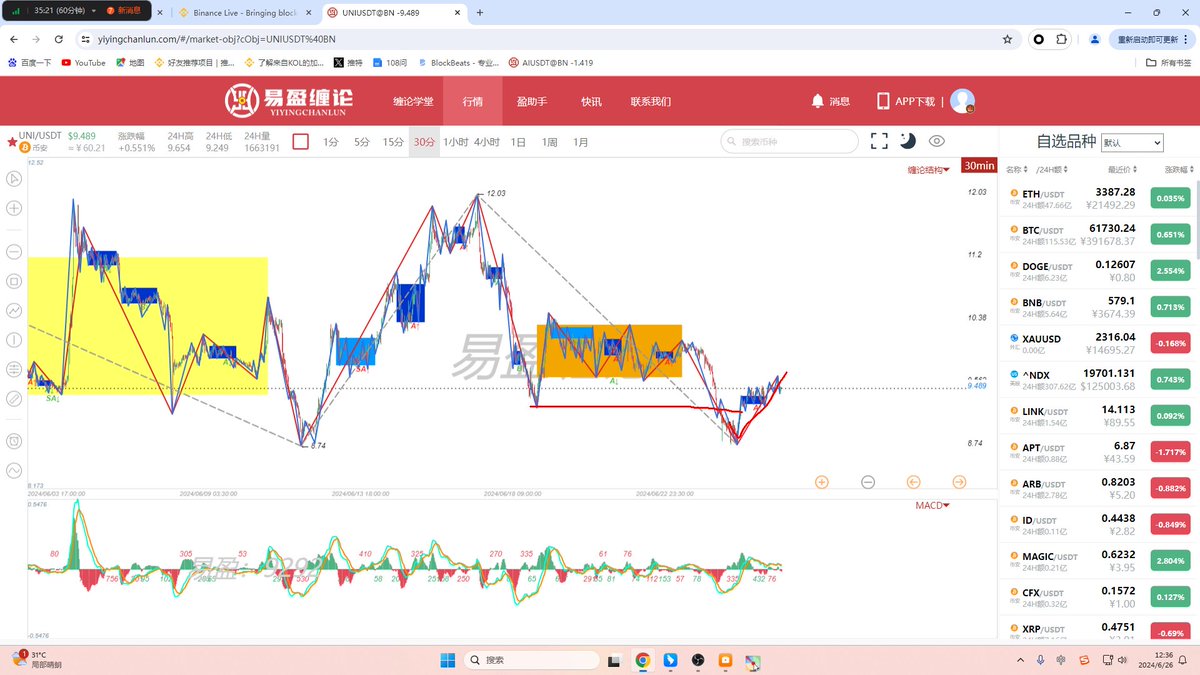The height and width of the screenshot is (675, 1200).
Task: Open fullscreen chart mode with bracket icon
Action: pyautogui.click(x=879, y=141)
